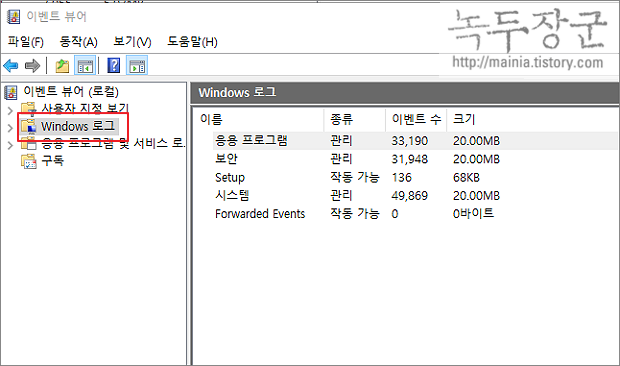620x366 pixels.
Task: Click the Back arrow toolbar icon
Action: pyautogui.click(x=11, y=66)
